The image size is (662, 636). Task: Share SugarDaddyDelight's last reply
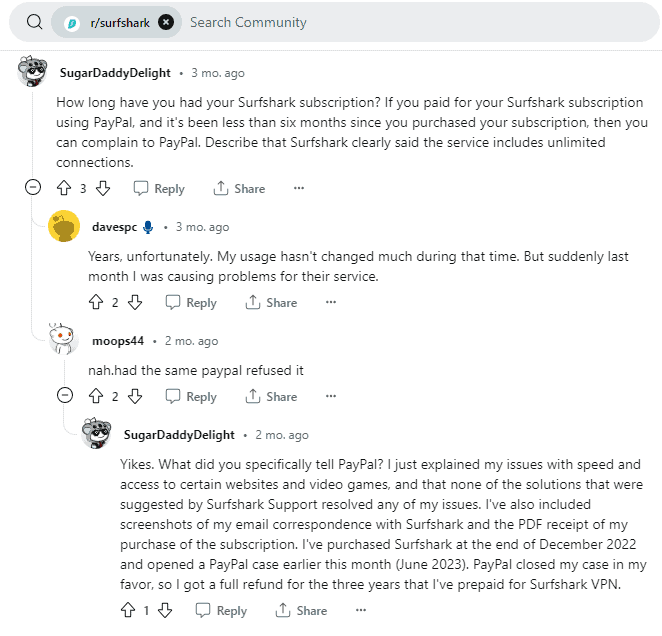tap(301, 610)
